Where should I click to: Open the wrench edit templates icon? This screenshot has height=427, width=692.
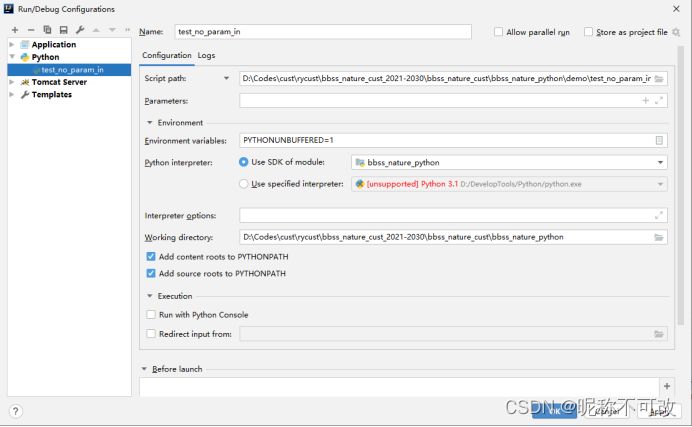tap(80, 30)
